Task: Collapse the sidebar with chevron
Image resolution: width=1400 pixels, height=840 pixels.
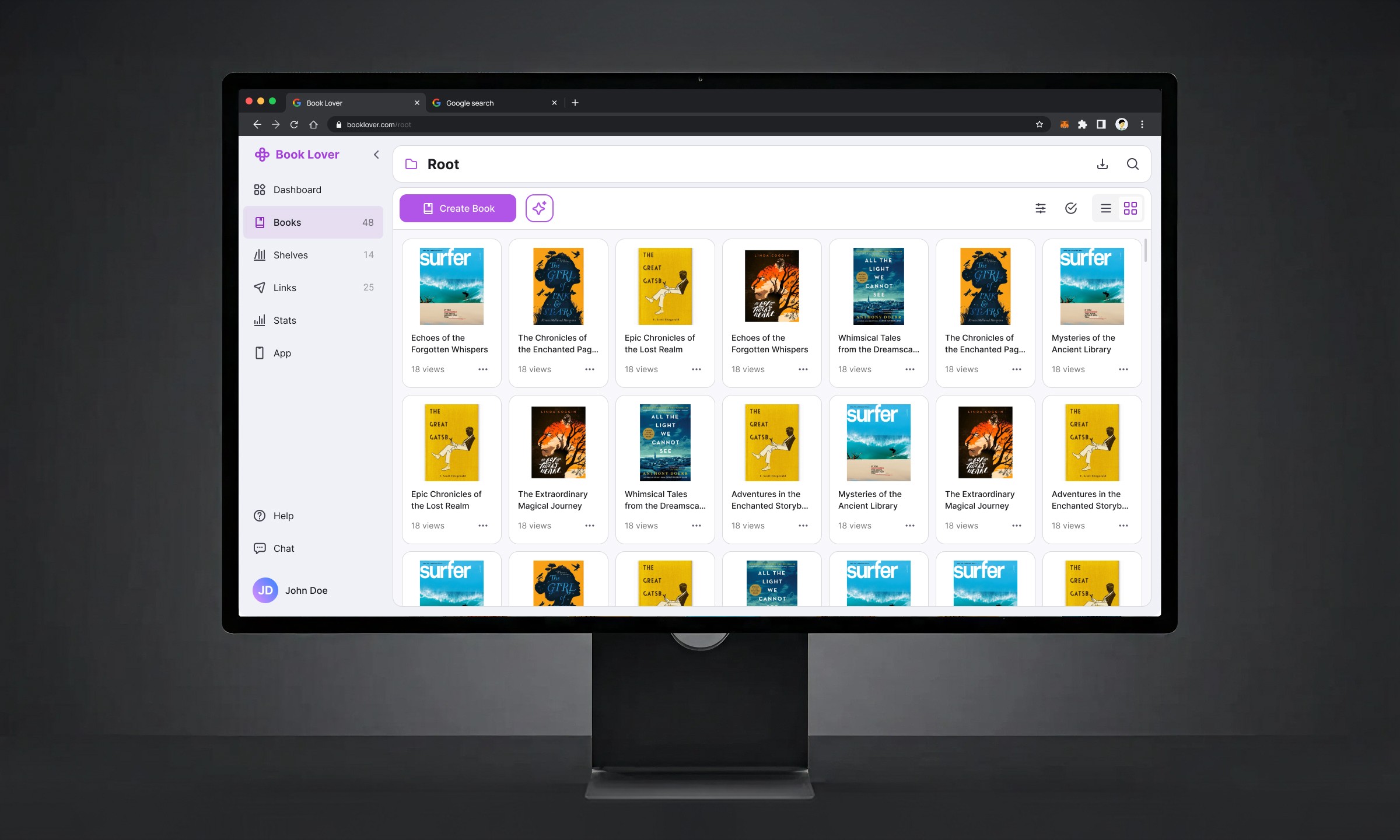Action: point(376,155)
